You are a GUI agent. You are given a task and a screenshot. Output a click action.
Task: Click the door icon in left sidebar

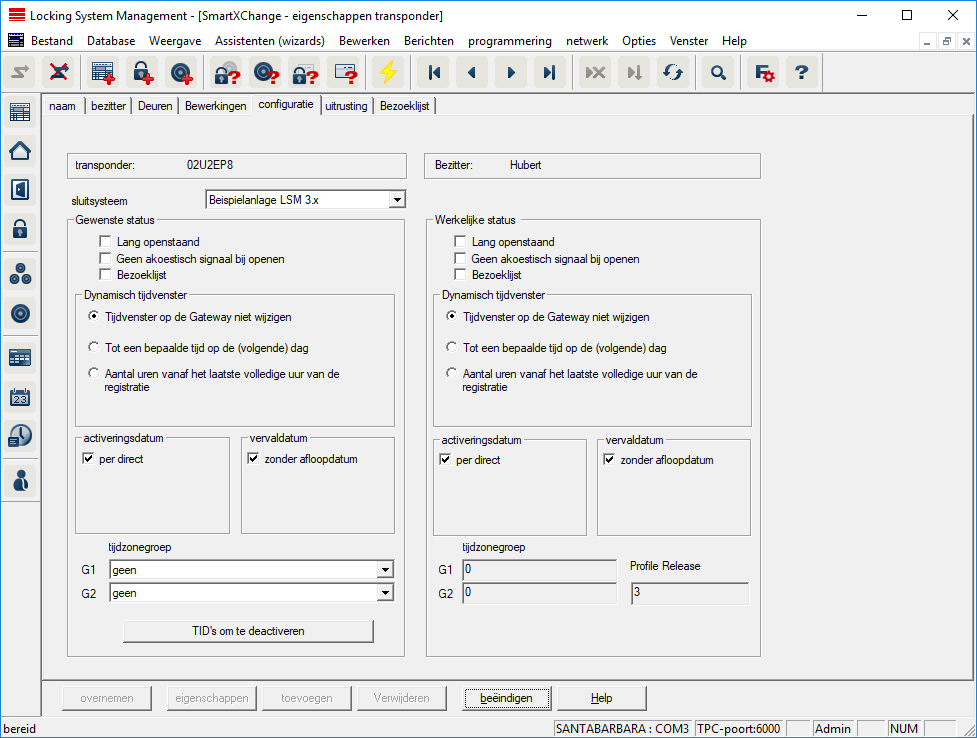(20, 190)
